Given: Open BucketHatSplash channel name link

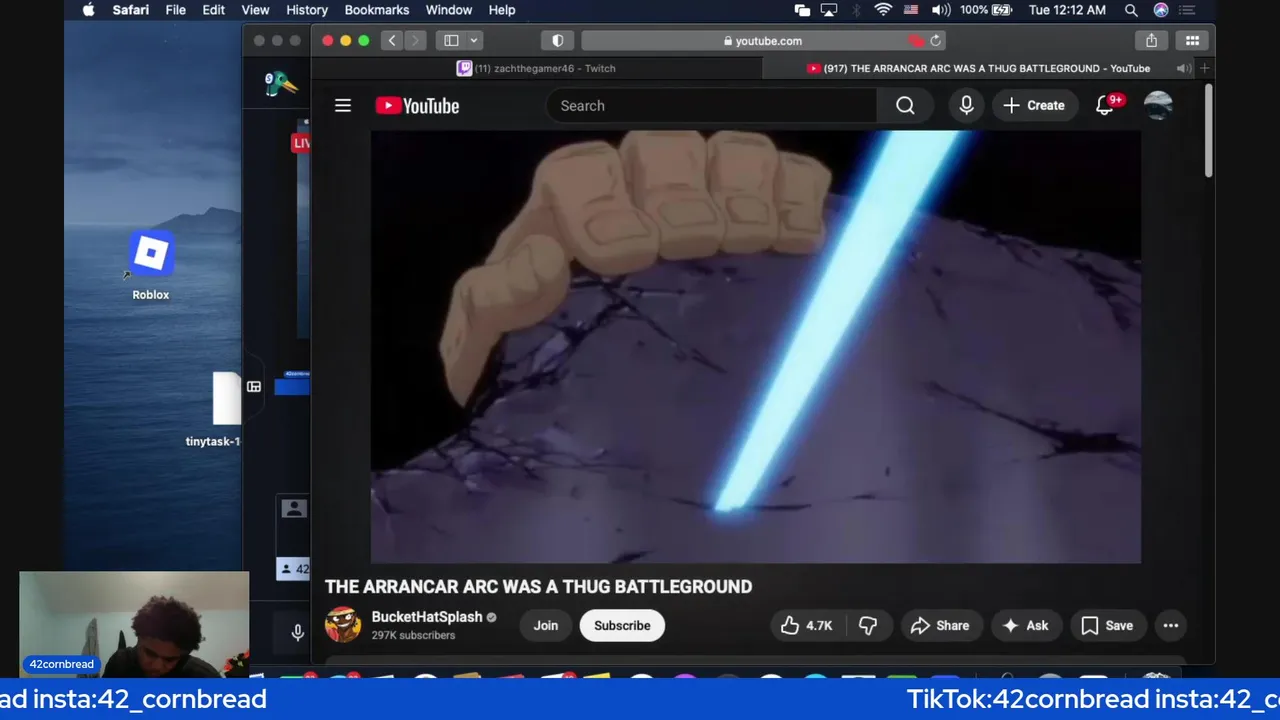Looking at the screenshot, I should [427, 617].
